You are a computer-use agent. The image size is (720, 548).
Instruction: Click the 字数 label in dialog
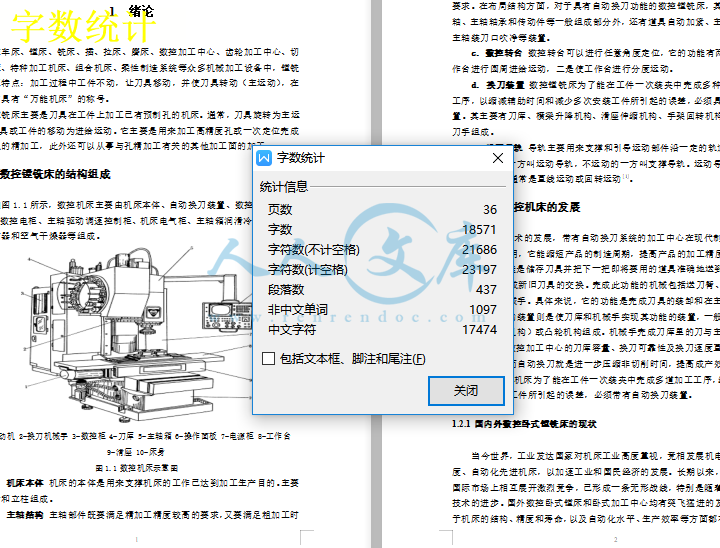pyautogui.click(x=280, y=230)
